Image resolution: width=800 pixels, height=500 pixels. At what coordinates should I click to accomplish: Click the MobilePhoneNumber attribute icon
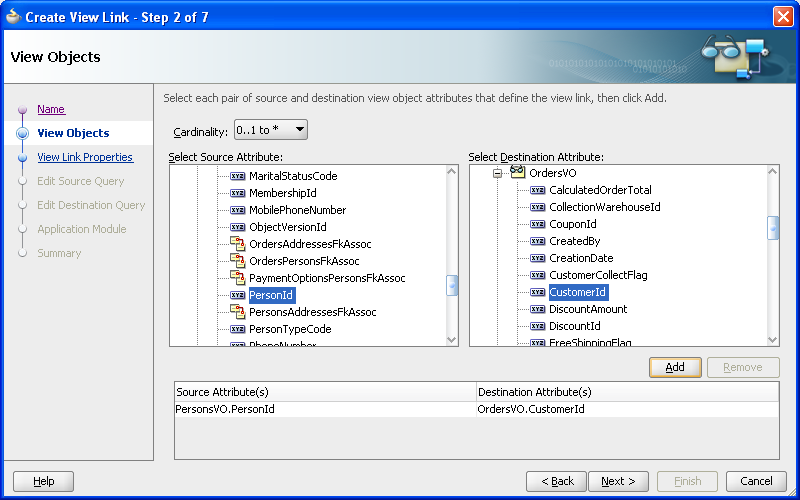[237, 210]
